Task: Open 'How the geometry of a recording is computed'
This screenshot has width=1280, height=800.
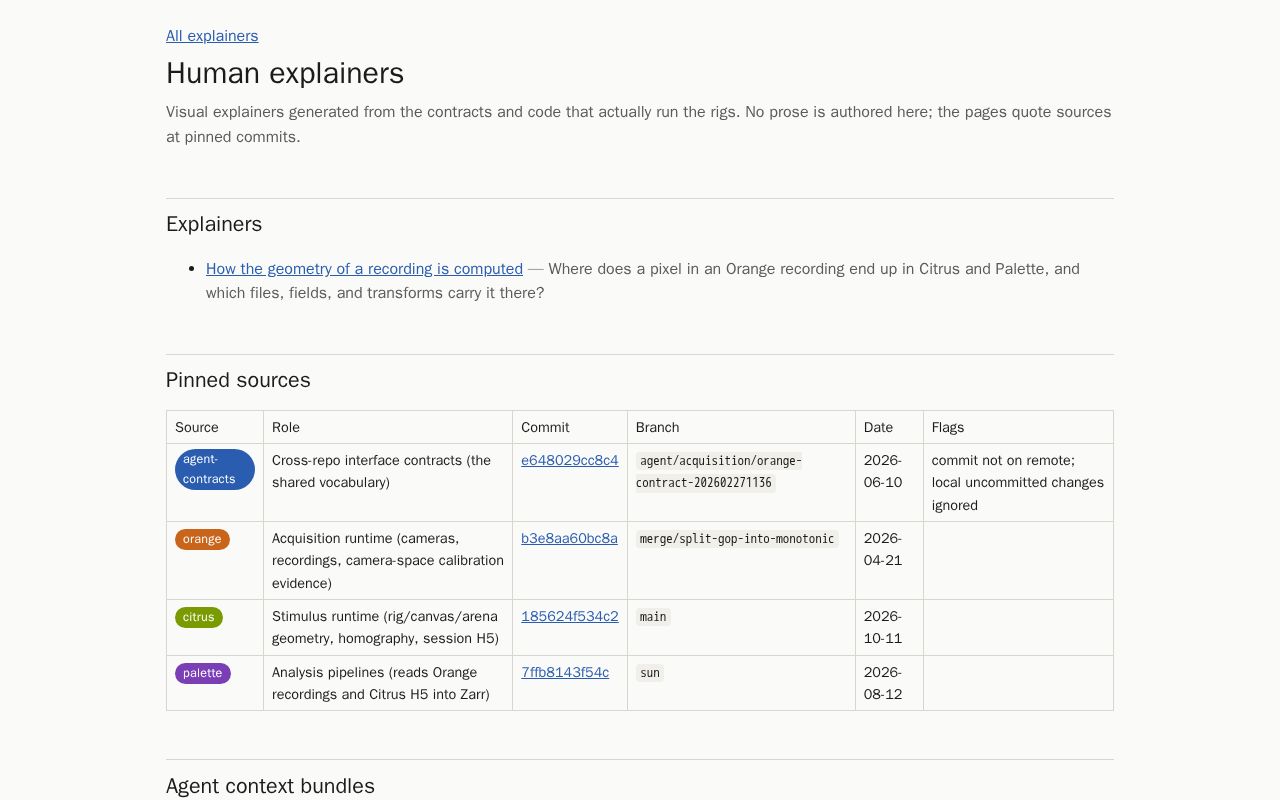Action: coord(364,269)
